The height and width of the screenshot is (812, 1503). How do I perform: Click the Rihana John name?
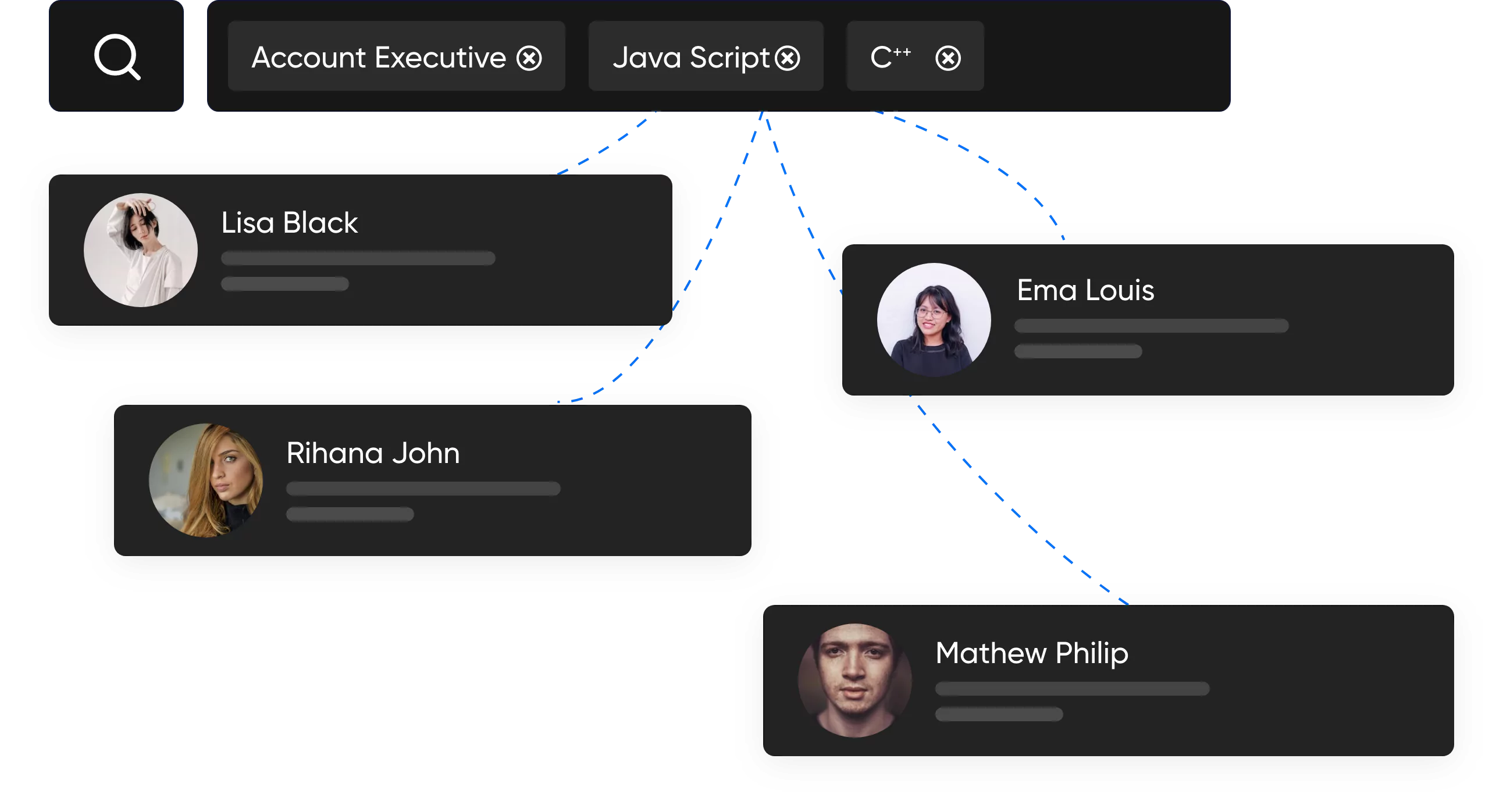373,453
